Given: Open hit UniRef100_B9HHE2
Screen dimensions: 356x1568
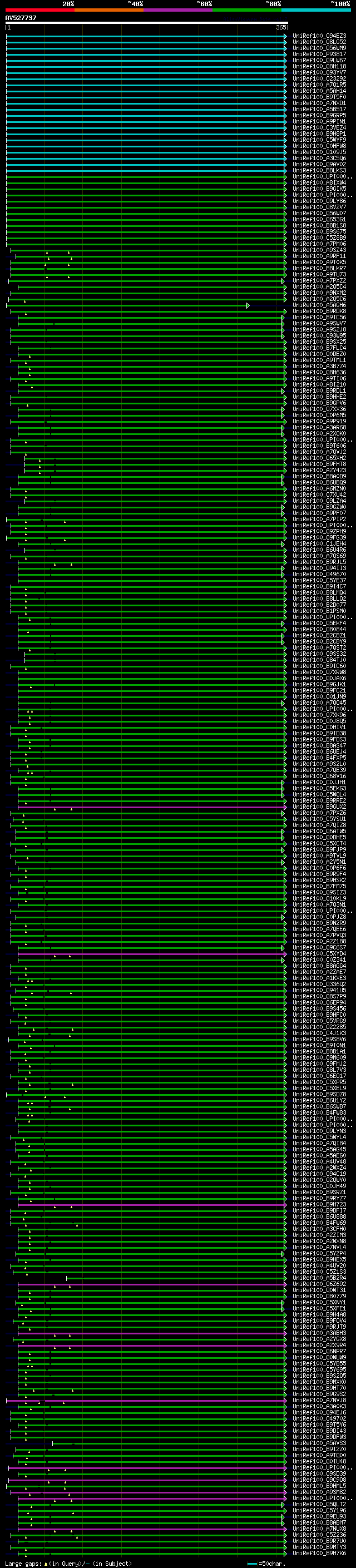Looking at the screenshot, I should tap(319, 397).
